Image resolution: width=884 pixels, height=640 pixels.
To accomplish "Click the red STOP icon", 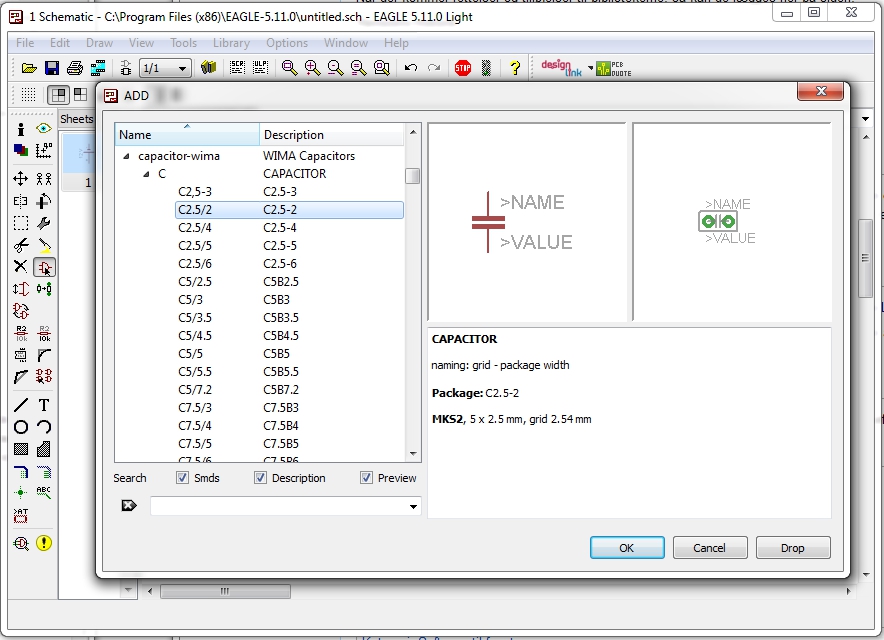I will [462, 68].
